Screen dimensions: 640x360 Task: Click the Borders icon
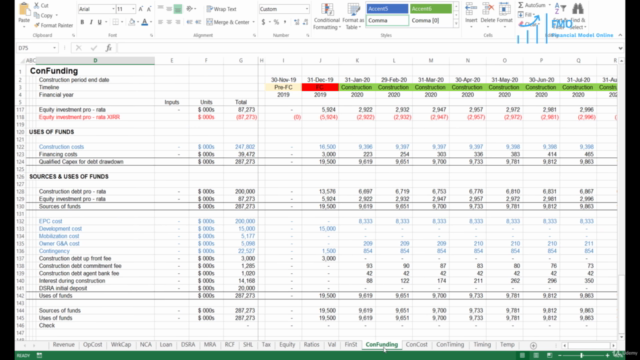(x=116, y=22)
